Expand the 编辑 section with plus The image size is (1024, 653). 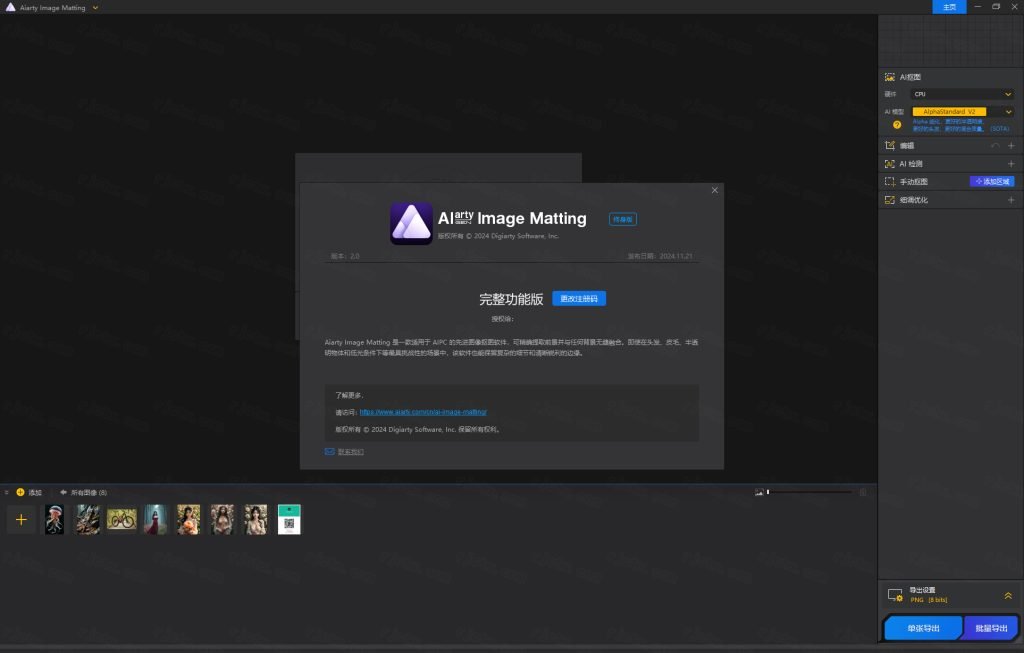1011,146
